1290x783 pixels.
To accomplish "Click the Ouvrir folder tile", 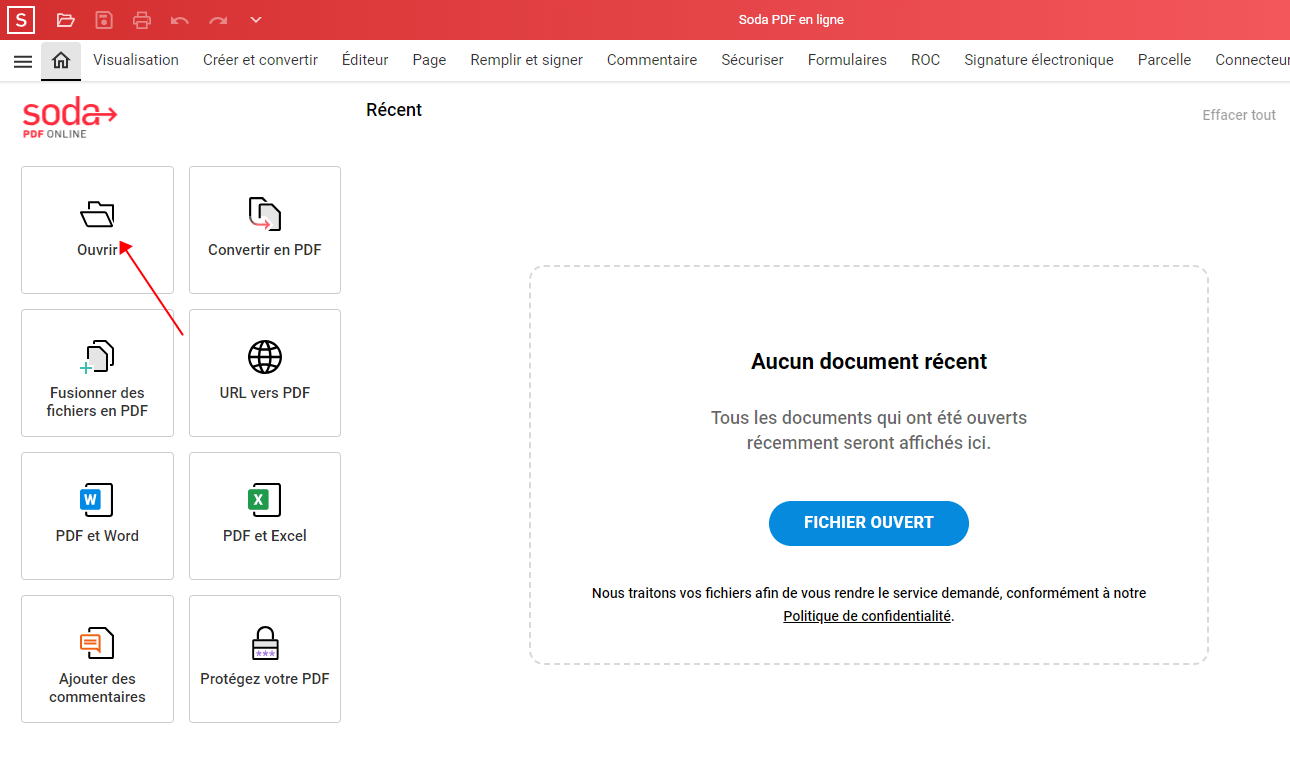I will 97,230.
